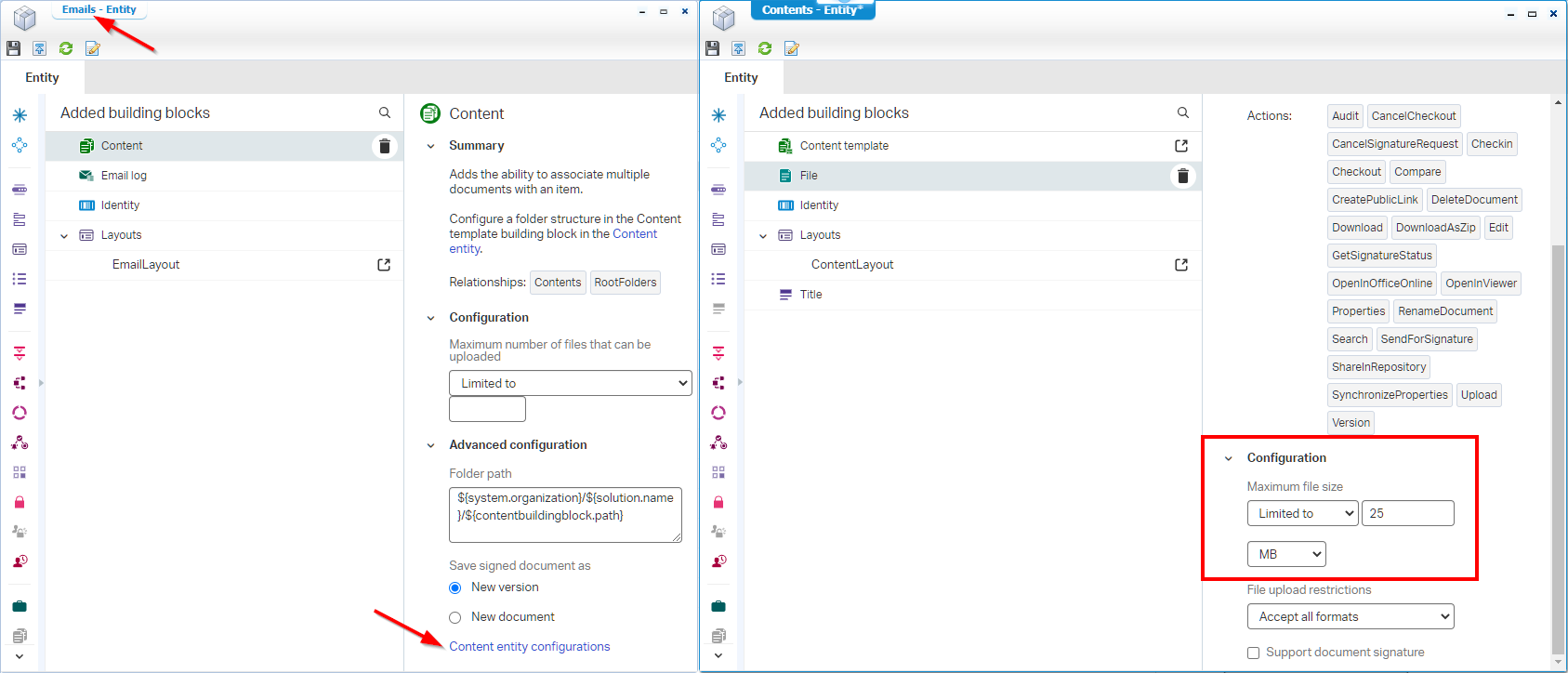Click the maximum file size input field
Image resolution: width=1568 pixels, height=673 pixels.
click(1407, 513)
